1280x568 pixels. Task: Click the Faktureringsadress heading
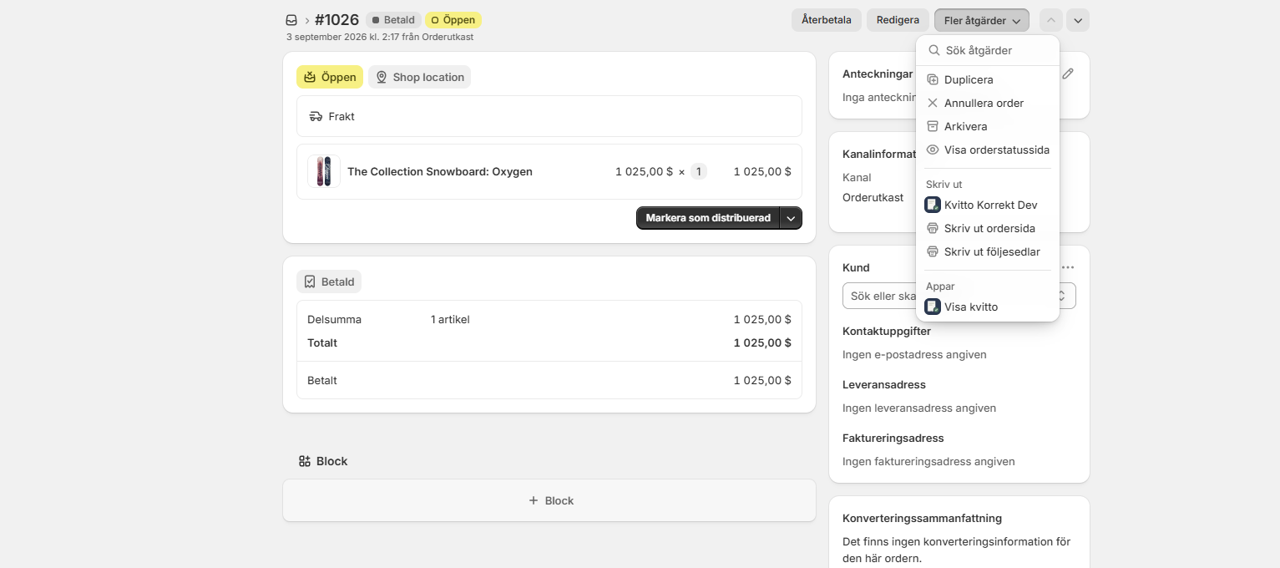pyautogui.click(x=893, y=438)
